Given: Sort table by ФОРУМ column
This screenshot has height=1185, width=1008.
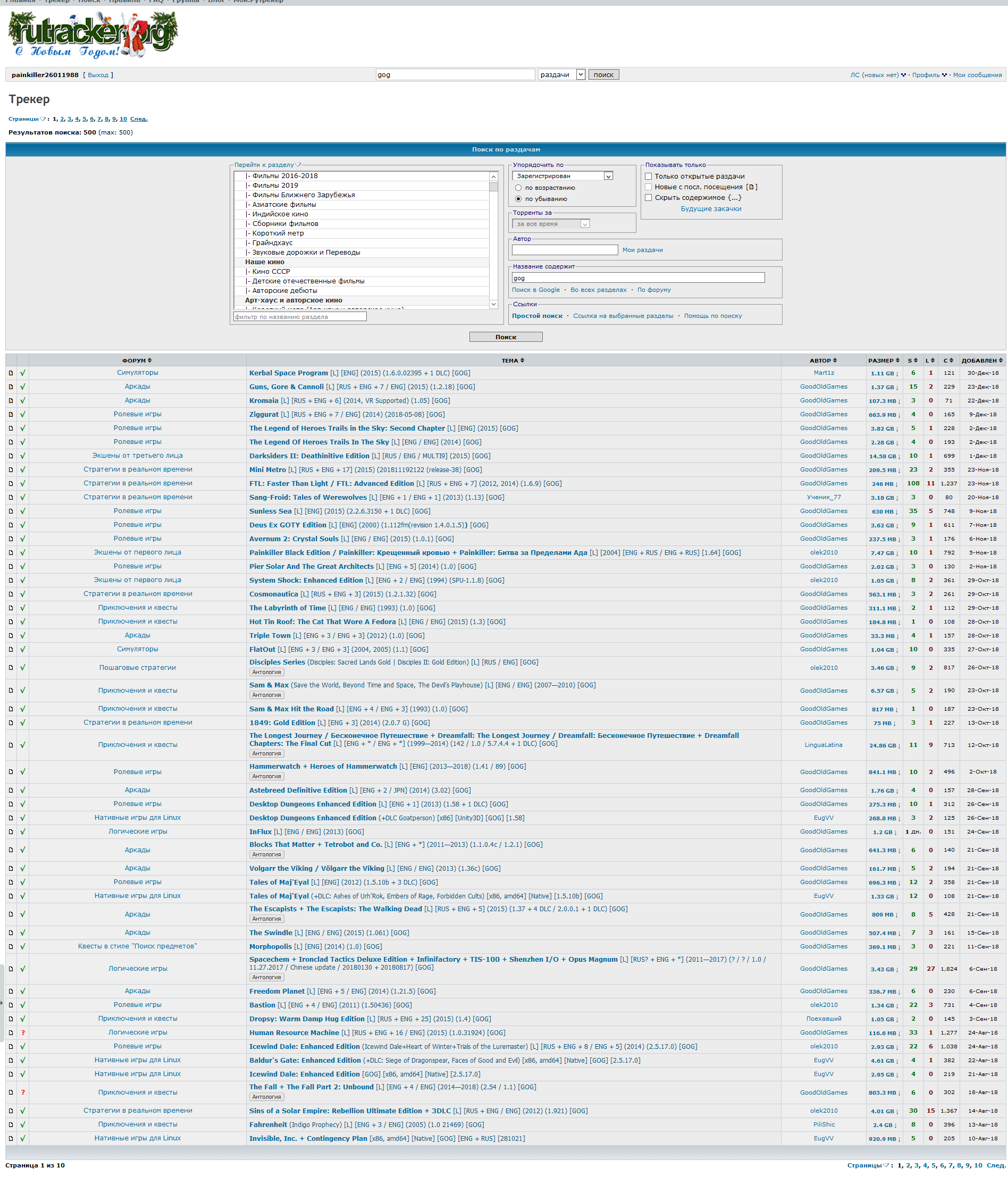Looking at the screenshot, I should pyautogui.click(x=137, y=360).
